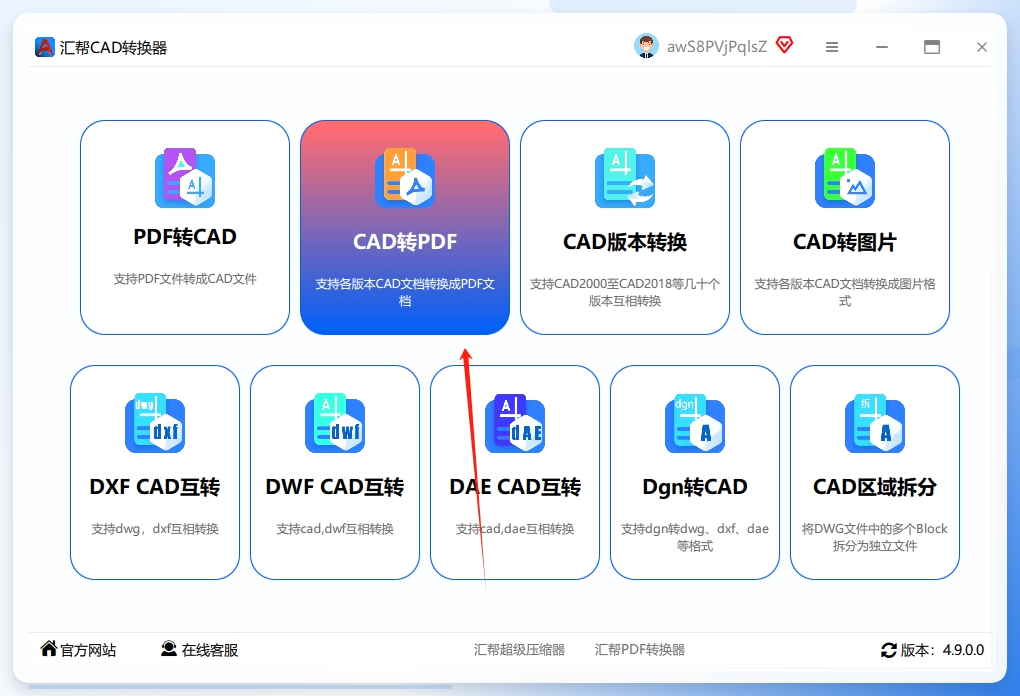Select the CAD转图片 title
This screenshot has width=1020, height=696.
(844, 242)
